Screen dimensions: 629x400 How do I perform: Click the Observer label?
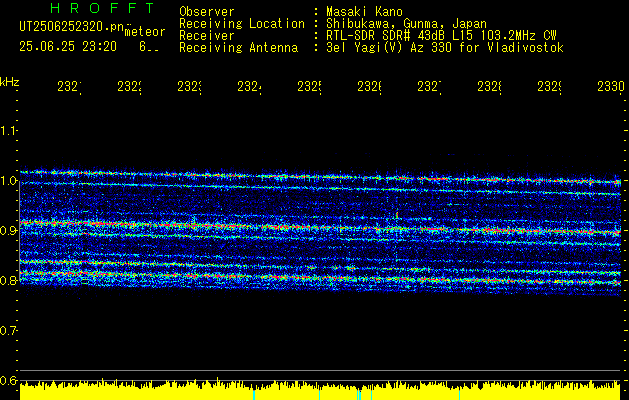point(207,11)
